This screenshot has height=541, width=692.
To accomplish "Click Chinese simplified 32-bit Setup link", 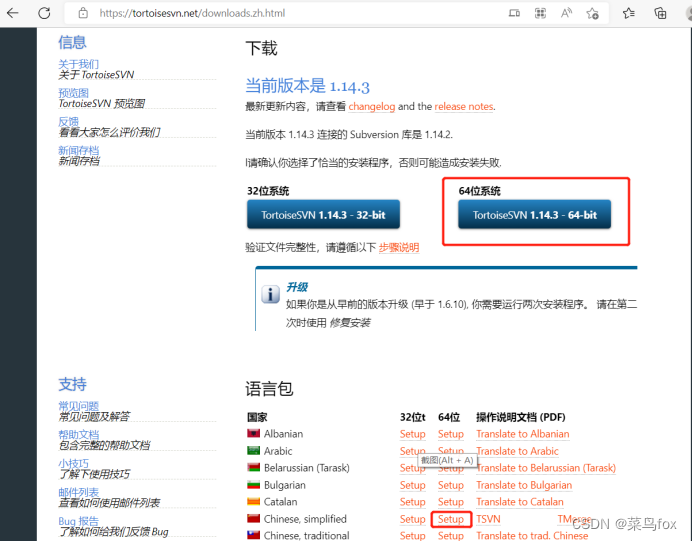I will coord(413,519).
